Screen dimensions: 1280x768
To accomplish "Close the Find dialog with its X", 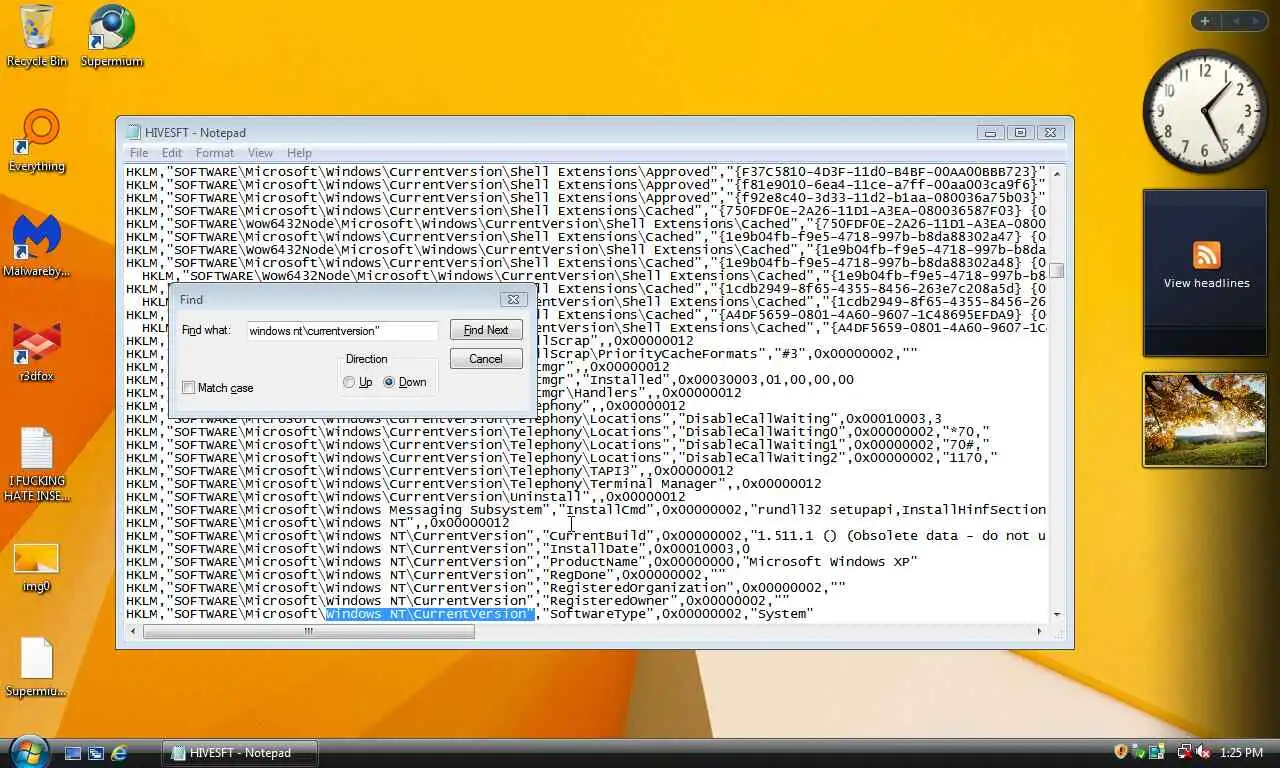I will (x=513, y=299).
